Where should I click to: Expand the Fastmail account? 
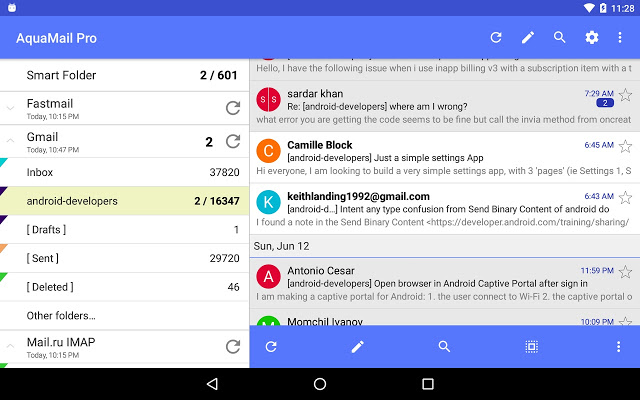pos(11,108)
